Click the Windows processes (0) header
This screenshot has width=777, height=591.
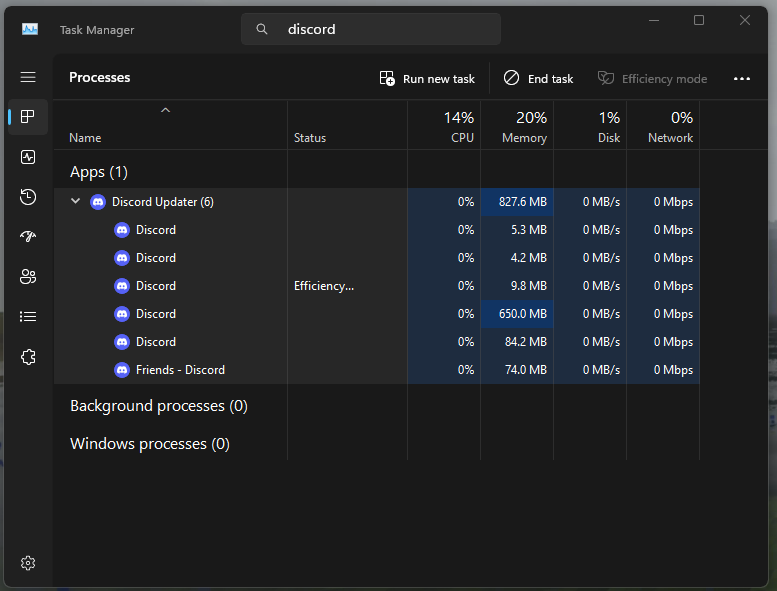150,444
